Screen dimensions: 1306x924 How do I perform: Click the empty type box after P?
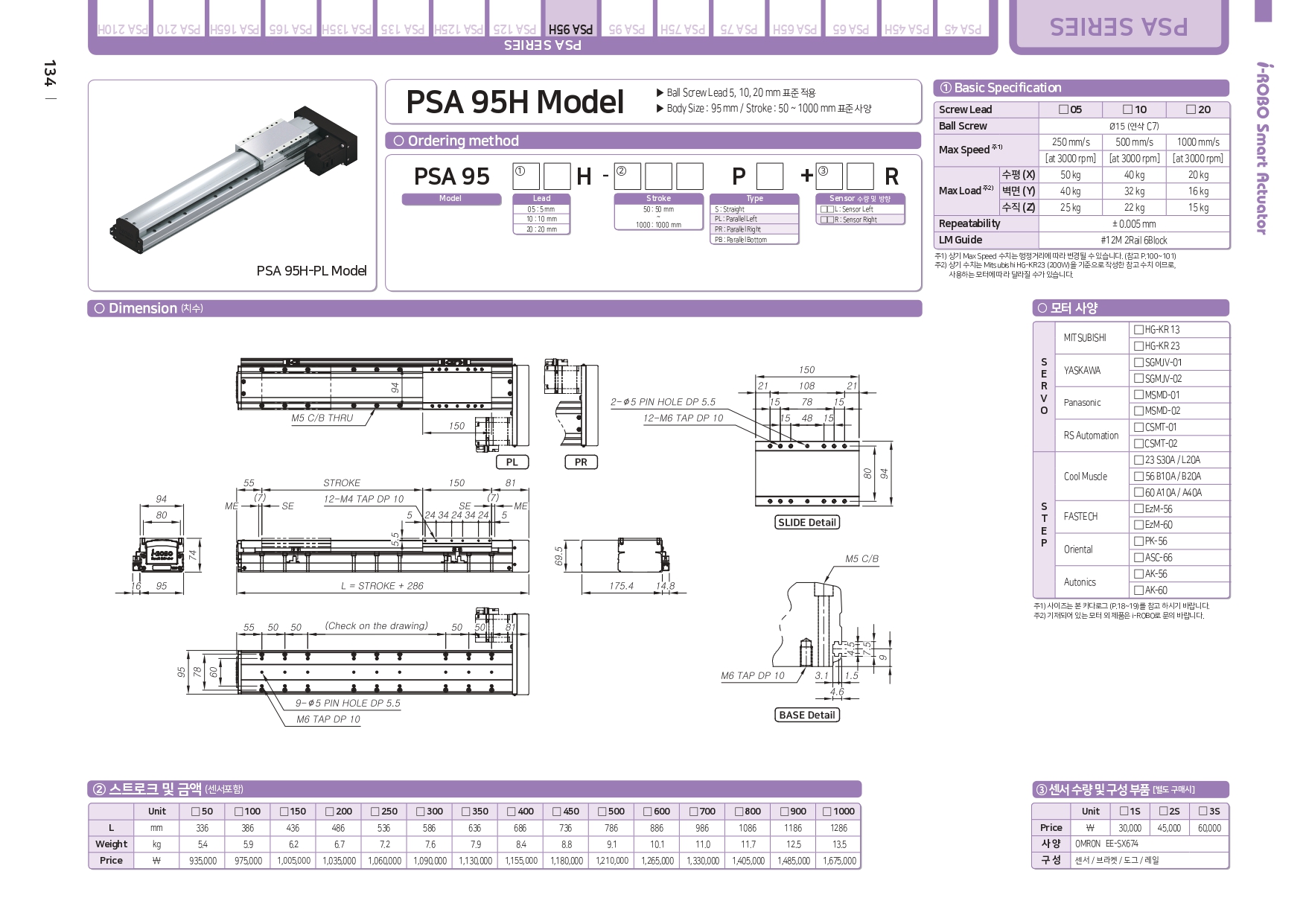pyautogui.click(x=769, y=176)
